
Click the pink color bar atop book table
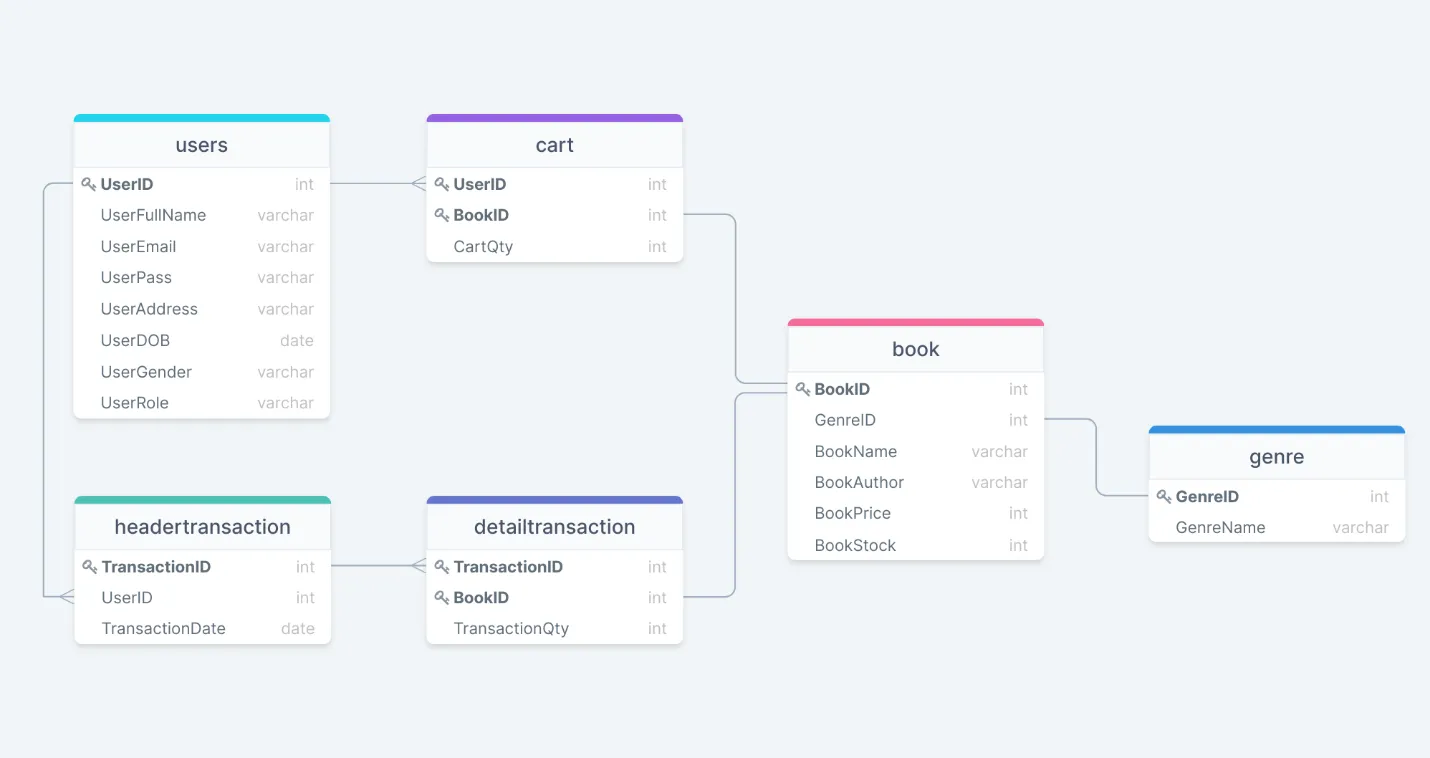coord(915,322)
